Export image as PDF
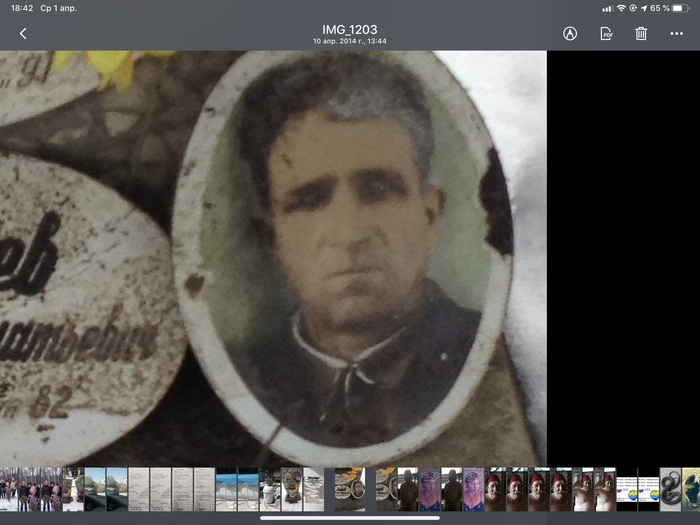Viewport: 700px width, 525px height. pyautogui.click(x=606, y=33)
